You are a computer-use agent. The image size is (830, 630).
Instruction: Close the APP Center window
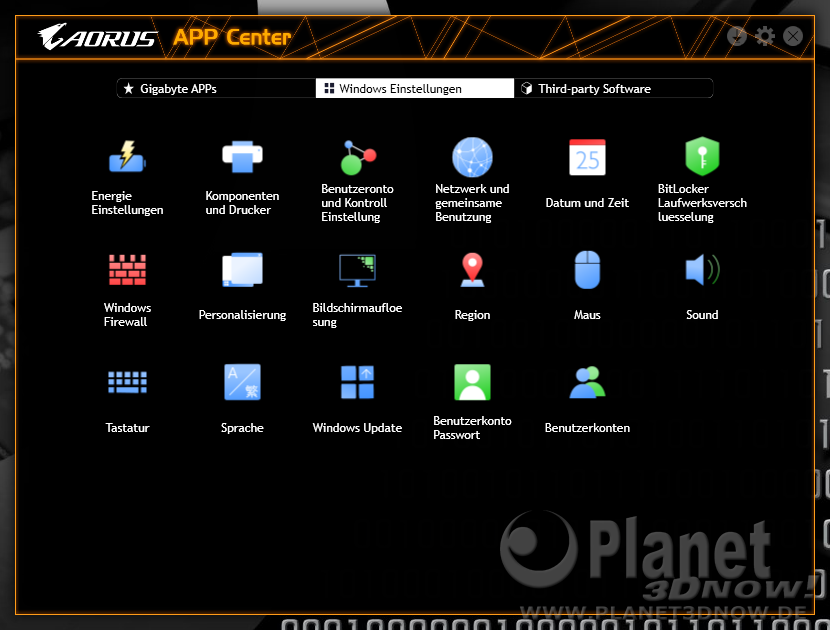point(792,36)
